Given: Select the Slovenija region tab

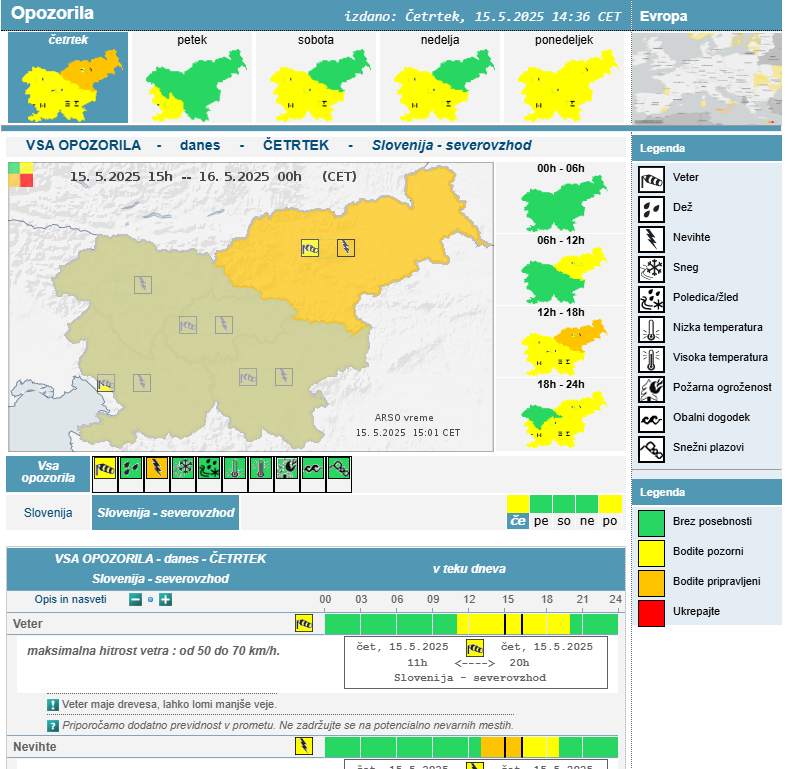Looking at the screenshot, I should tap(48, 513).
